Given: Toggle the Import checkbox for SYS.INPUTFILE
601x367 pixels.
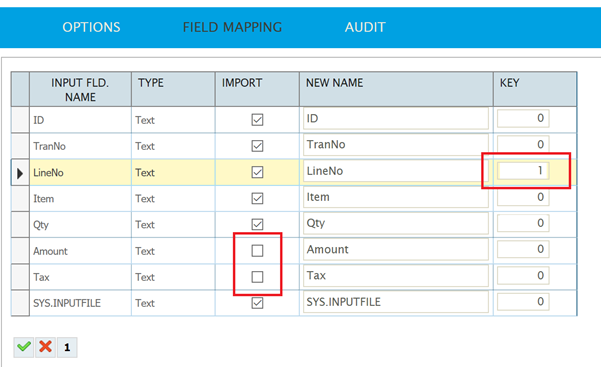Looking at the screenshot, I should (x=257, y=303).
